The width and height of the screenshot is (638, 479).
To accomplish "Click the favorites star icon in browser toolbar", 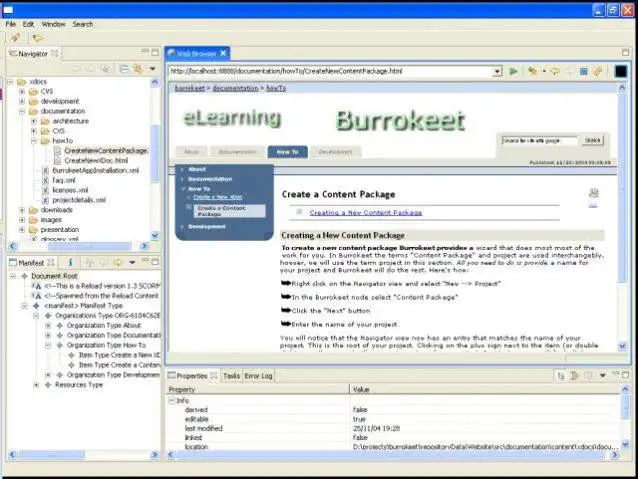I will coord(532,72).
